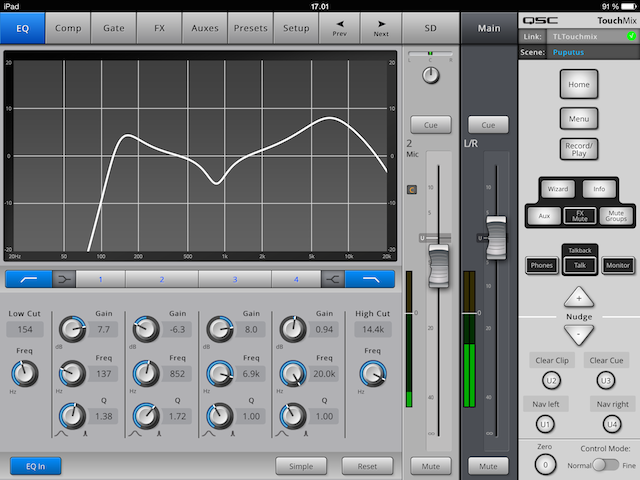Mute the L/R main output
The image size is (640, 480).
click(x=488, y=466)
